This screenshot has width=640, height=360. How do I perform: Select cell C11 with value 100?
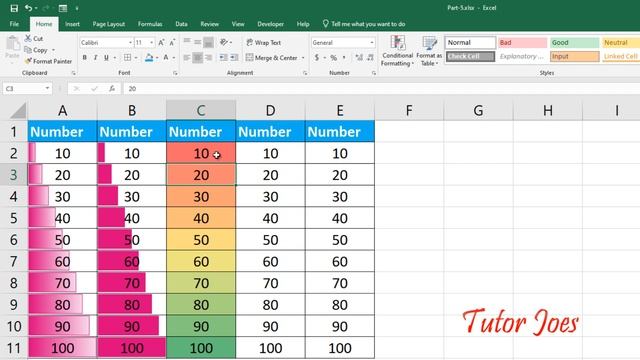coord(201,348)
